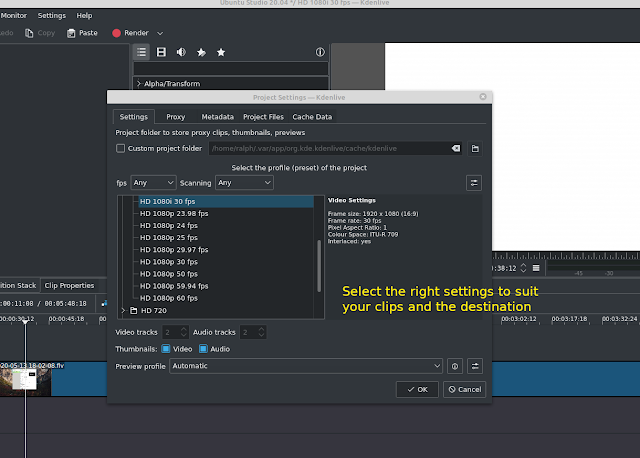Close the Project Settings dialog
This screenshot has height=458, width=640.
coord(483,97)
